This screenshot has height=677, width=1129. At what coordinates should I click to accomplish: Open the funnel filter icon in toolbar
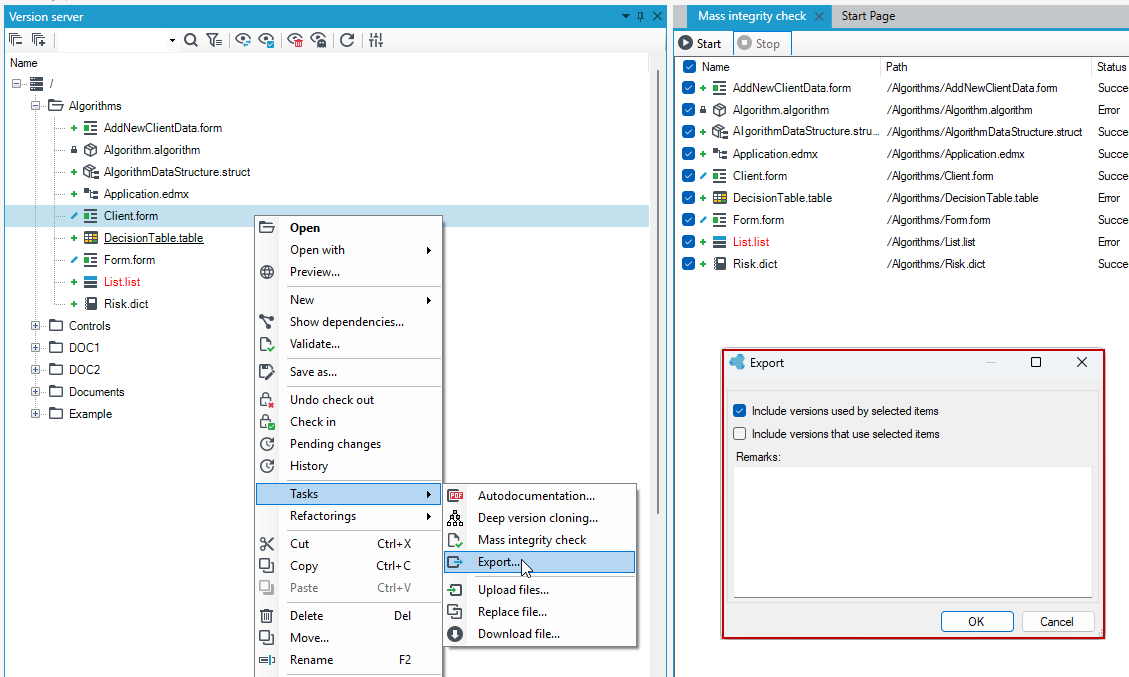pos(214,40)
